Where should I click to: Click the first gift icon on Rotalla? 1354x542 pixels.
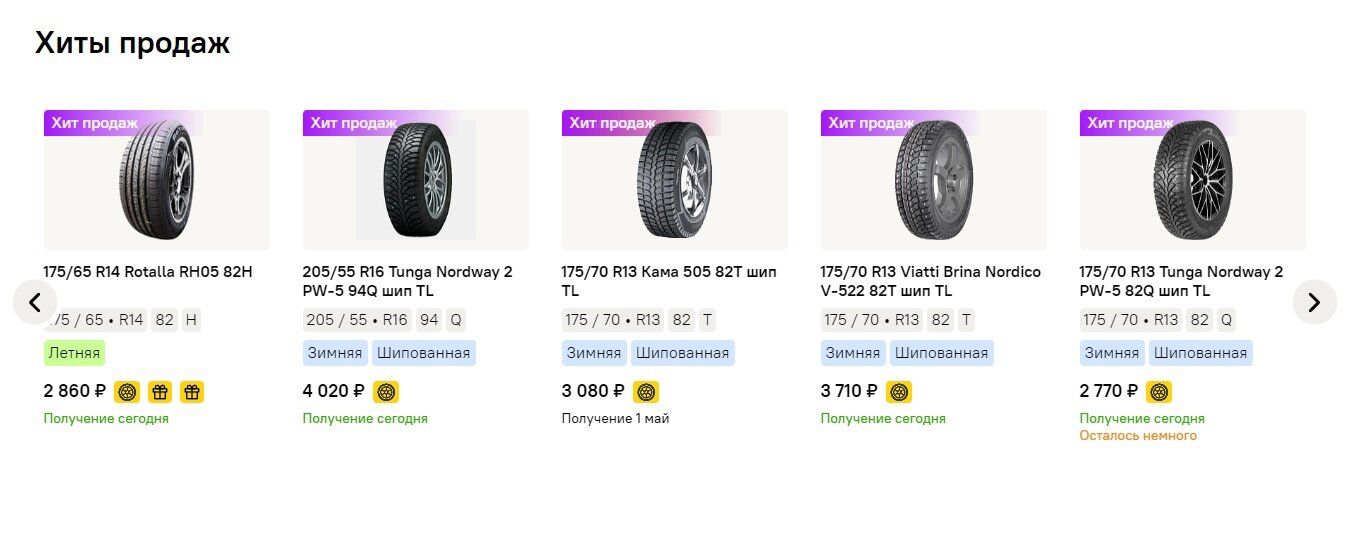point(160,392)
